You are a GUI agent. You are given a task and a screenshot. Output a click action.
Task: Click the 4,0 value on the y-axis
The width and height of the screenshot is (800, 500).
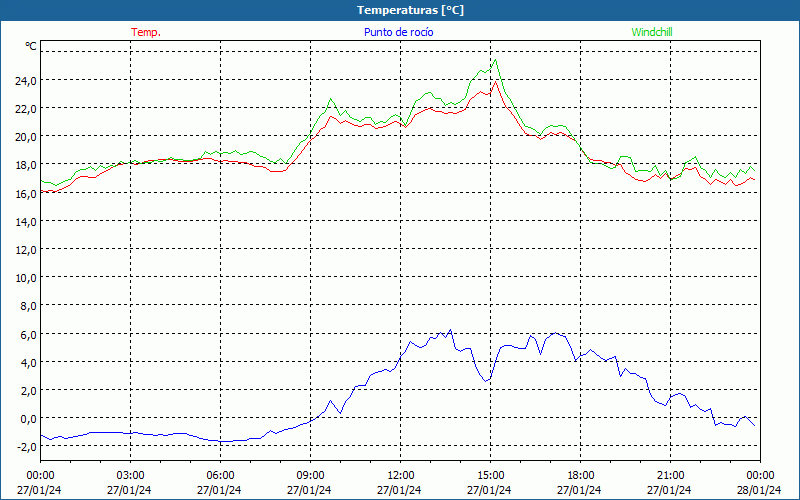[28, 362]
